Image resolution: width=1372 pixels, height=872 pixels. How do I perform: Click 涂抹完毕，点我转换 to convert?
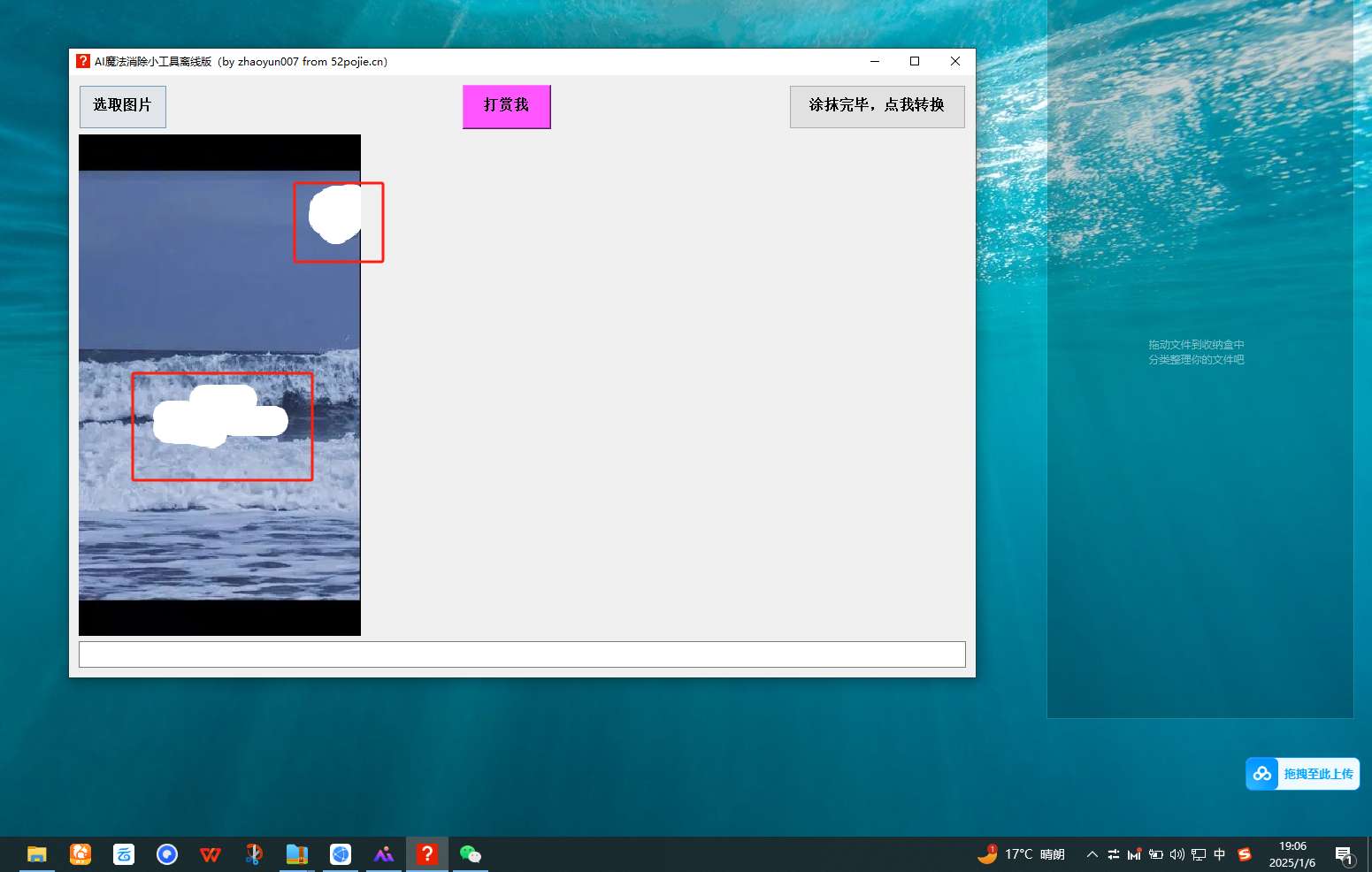(x=877, y=106)
